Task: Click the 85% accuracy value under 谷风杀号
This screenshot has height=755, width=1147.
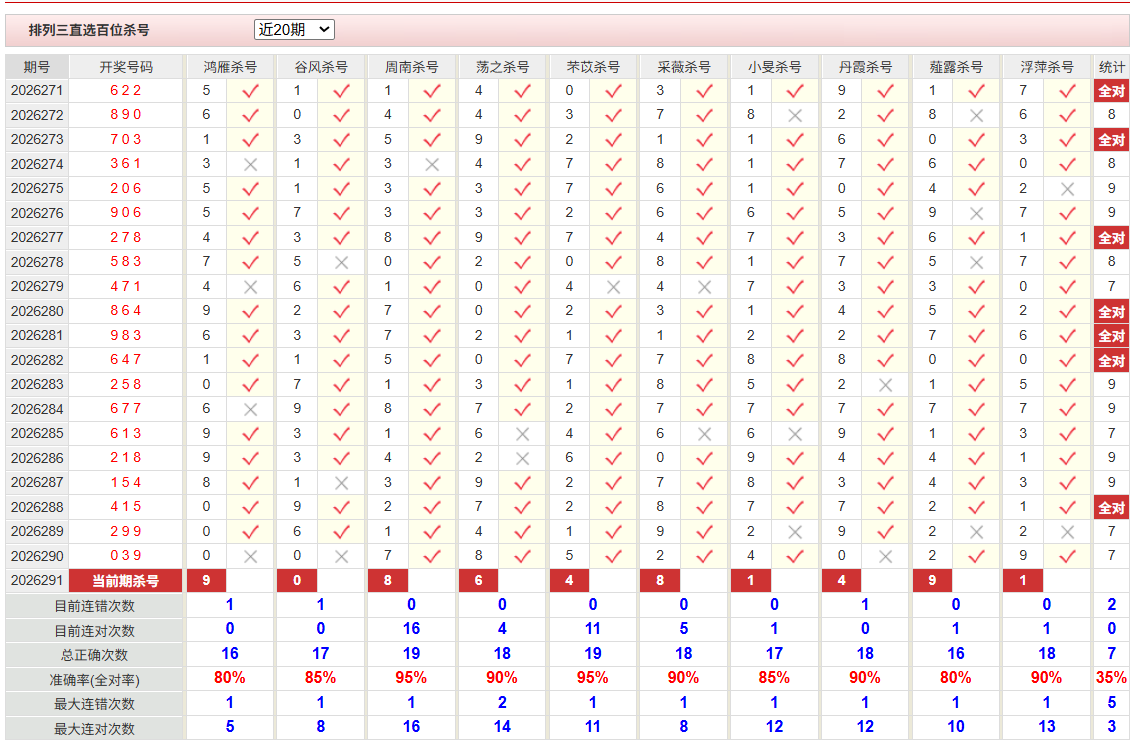Action: click(x=320, y=678)
